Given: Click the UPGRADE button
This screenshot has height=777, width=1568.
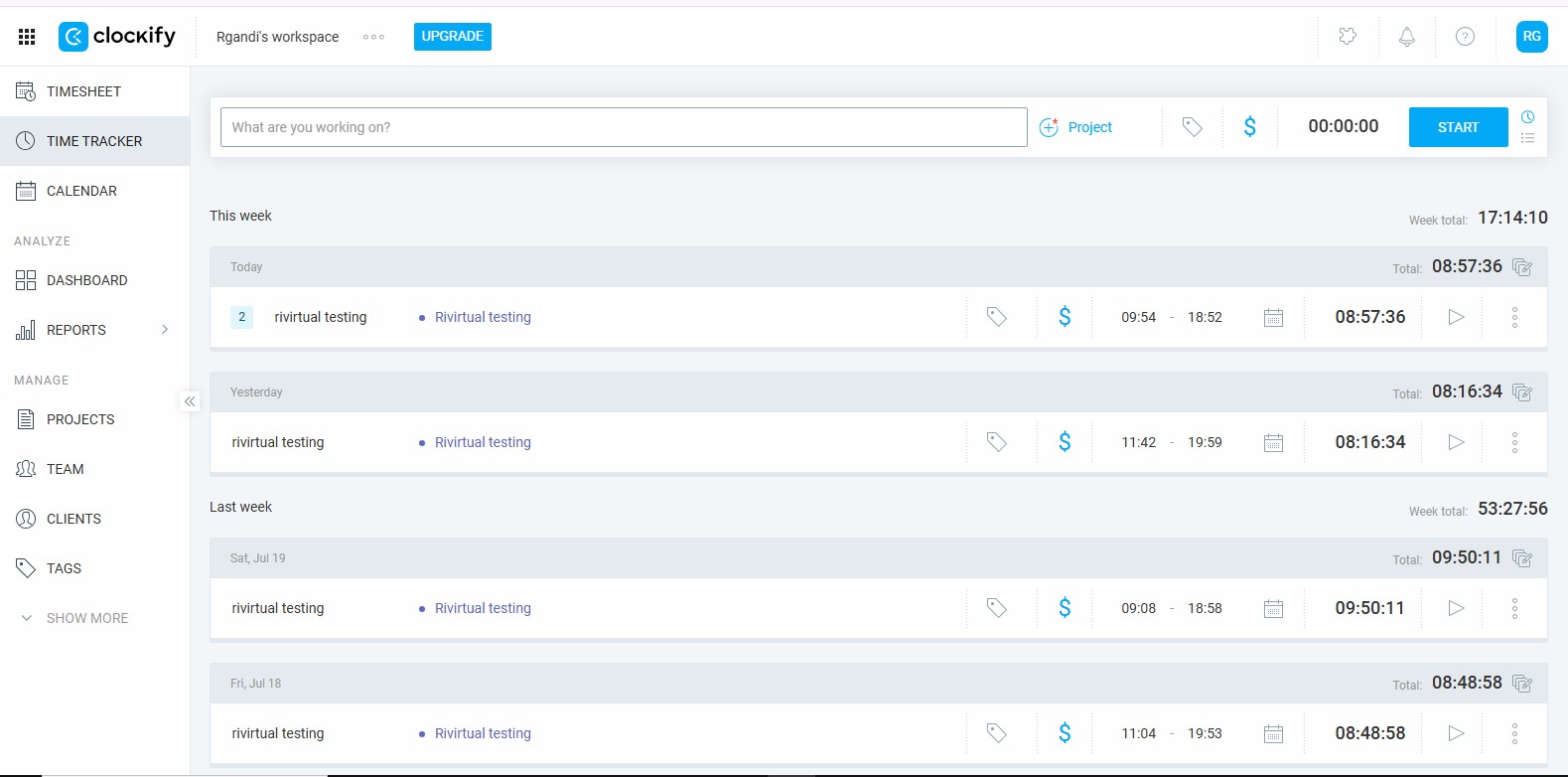Looking at the screenshot, I should [452, 37].
